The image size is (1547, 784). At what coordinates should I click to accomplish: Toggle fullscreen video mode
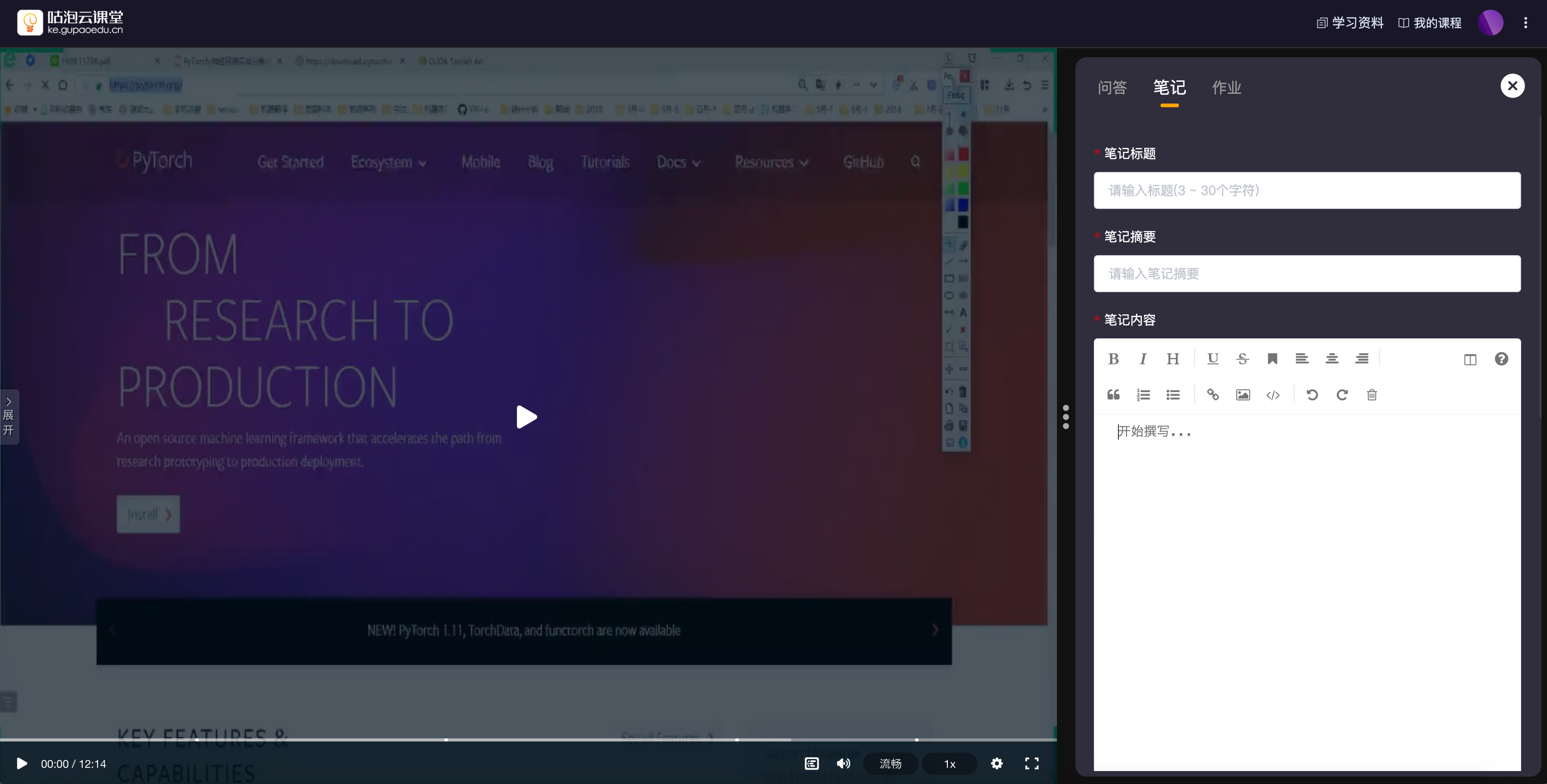(x=1032, y=764)
